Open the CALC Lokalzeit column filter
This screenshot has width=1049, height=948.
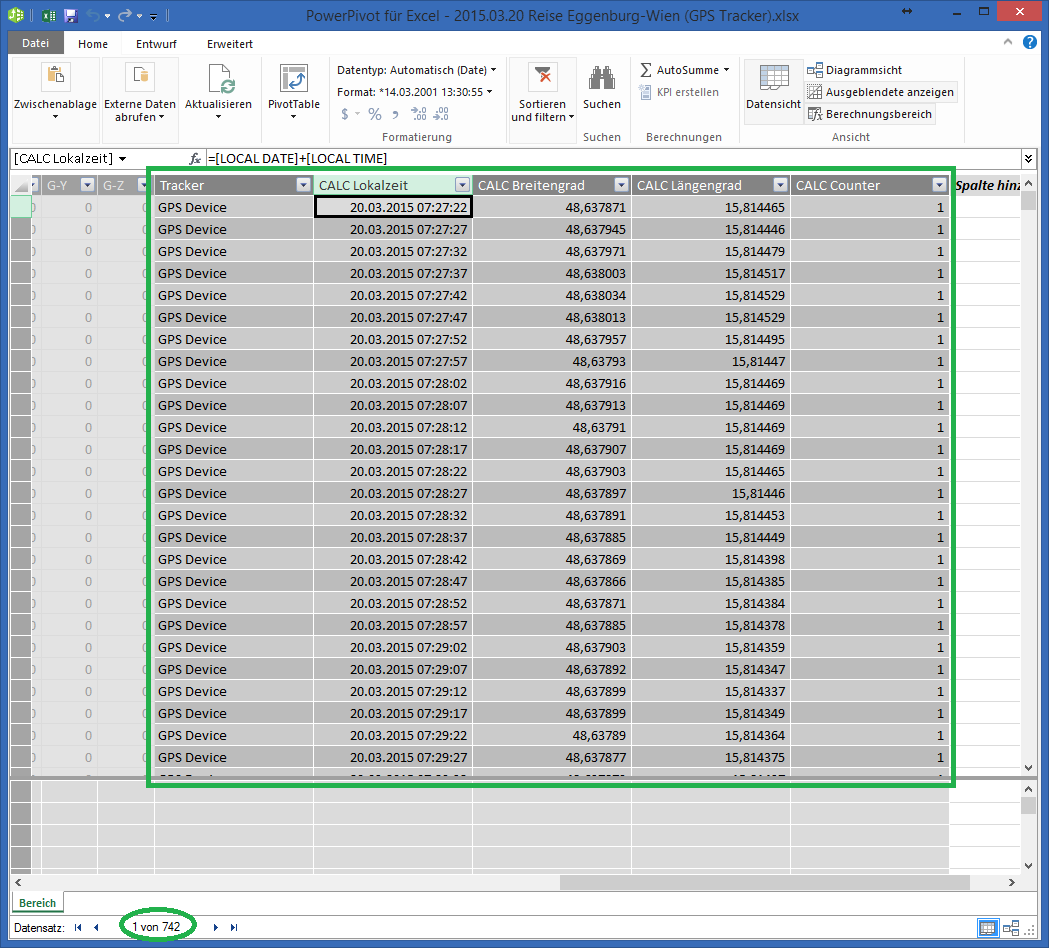461,184
